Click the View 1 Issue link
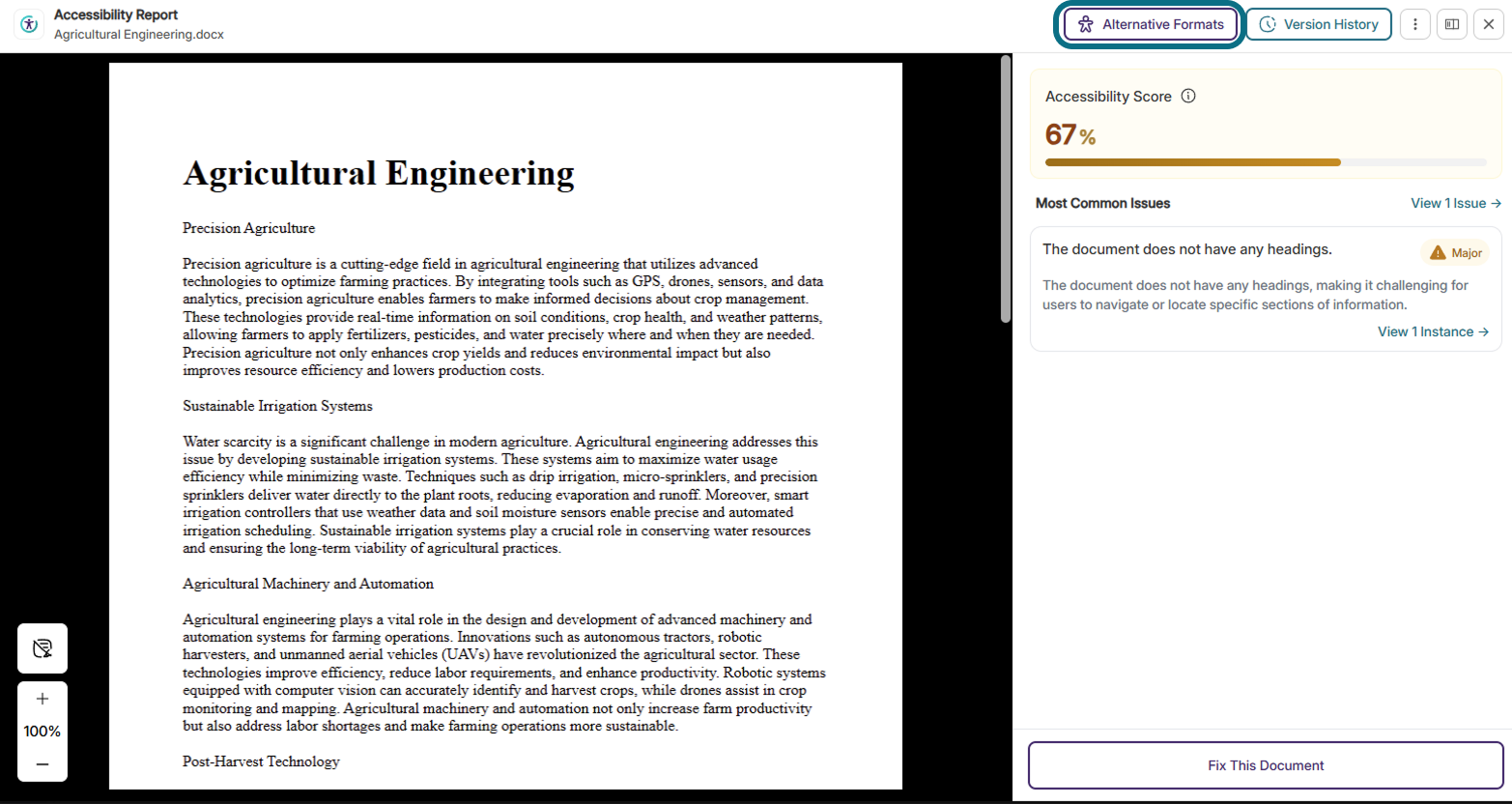The height and width of the screenshot is (804, 1512). pos(1456,203)
